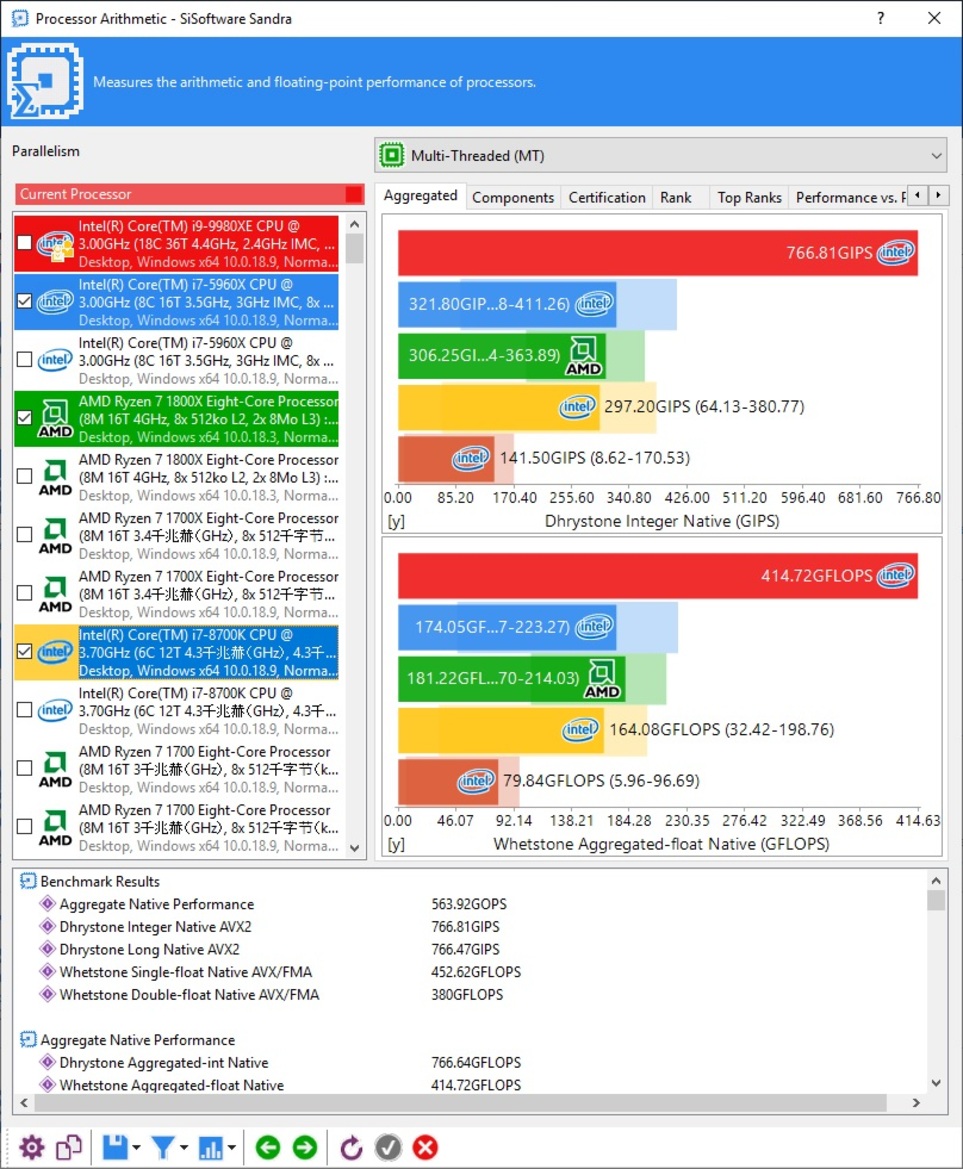Click the Benchmark Results scroll-down arrow
963x1169 pixels.
937,1083
